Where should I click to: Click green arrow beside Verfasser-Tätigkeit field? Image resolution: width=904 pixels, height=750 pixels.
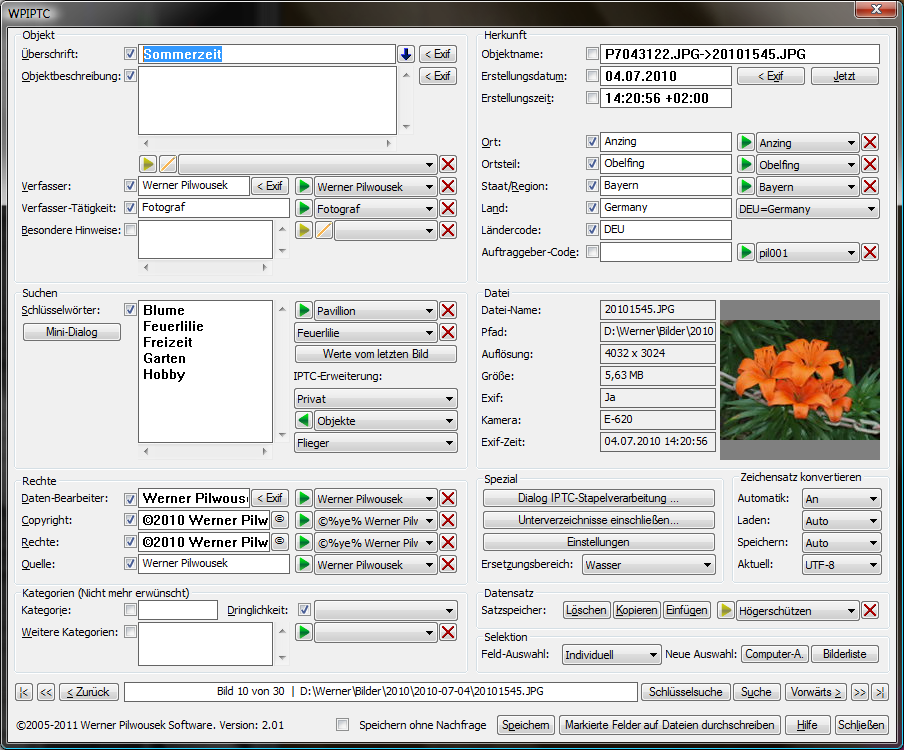(x=304, y=209)
